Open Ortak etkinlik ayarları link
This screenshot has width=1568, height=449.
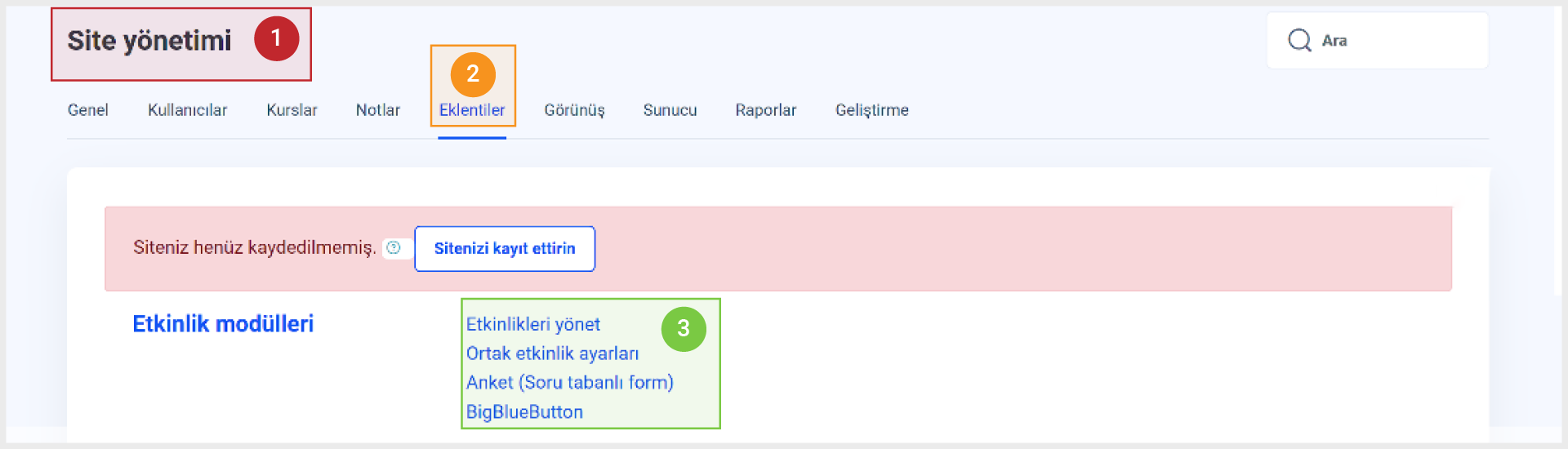(553, 353)
